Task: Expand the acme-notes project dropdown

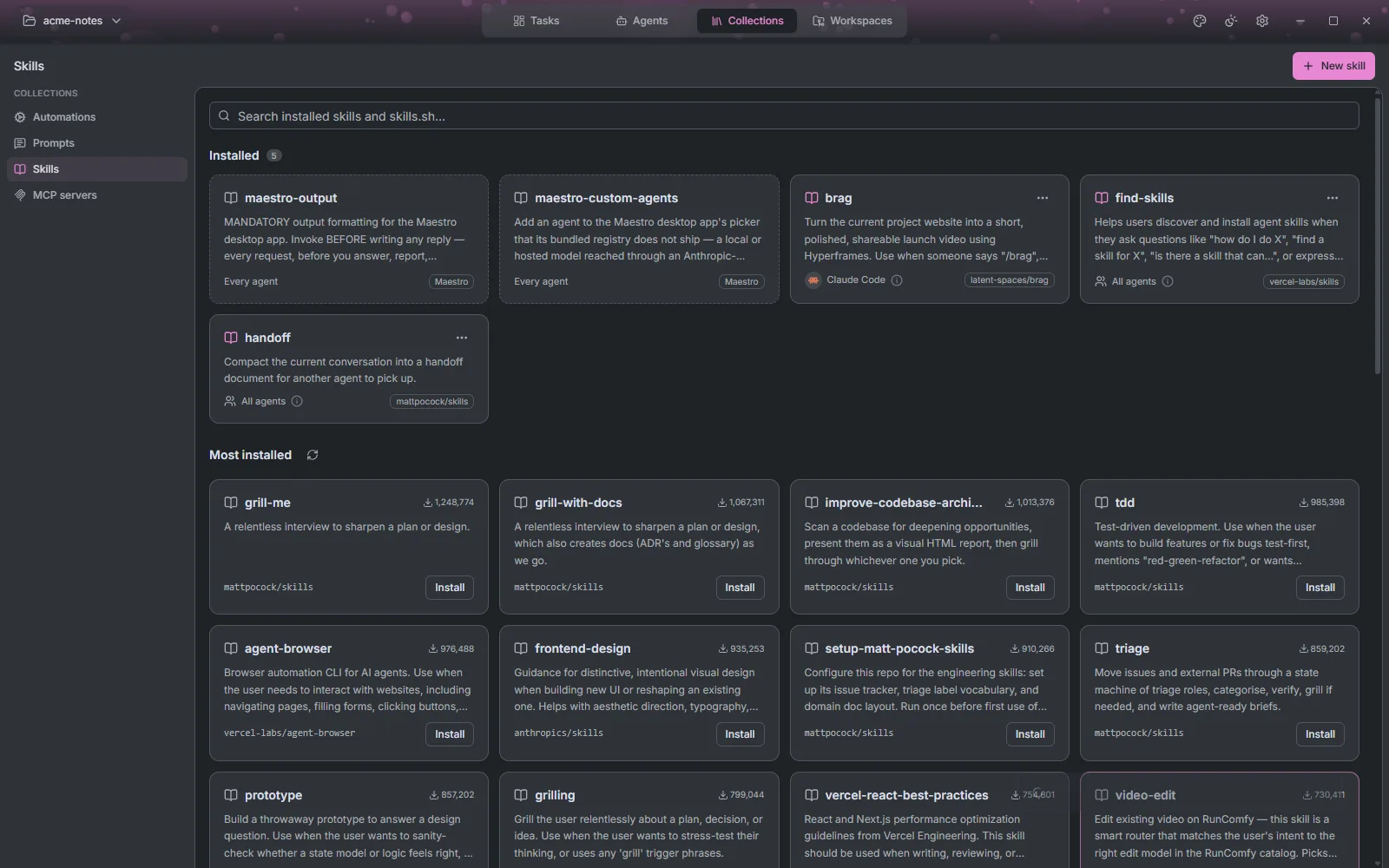Action: [116, 21]
